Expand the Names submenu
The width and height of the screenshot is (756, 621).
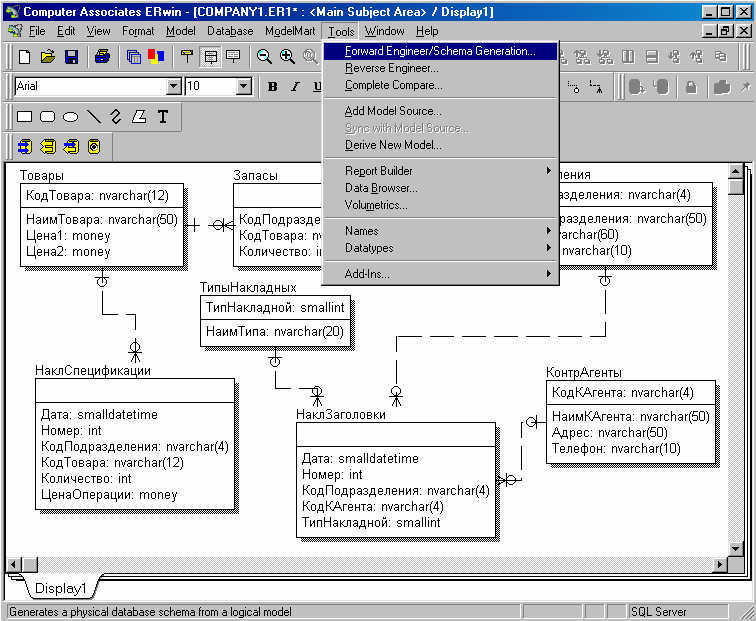click(440, 231)
